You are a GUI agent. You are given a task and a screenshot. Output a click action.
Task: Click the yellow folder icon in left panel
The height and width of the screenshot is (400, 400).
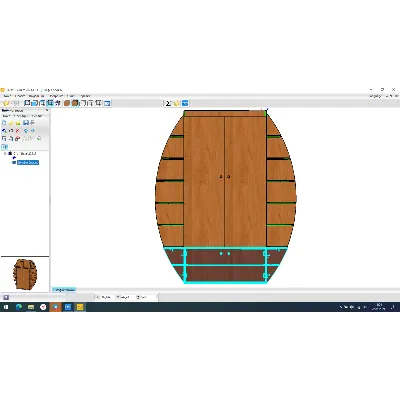pos(11,123)
